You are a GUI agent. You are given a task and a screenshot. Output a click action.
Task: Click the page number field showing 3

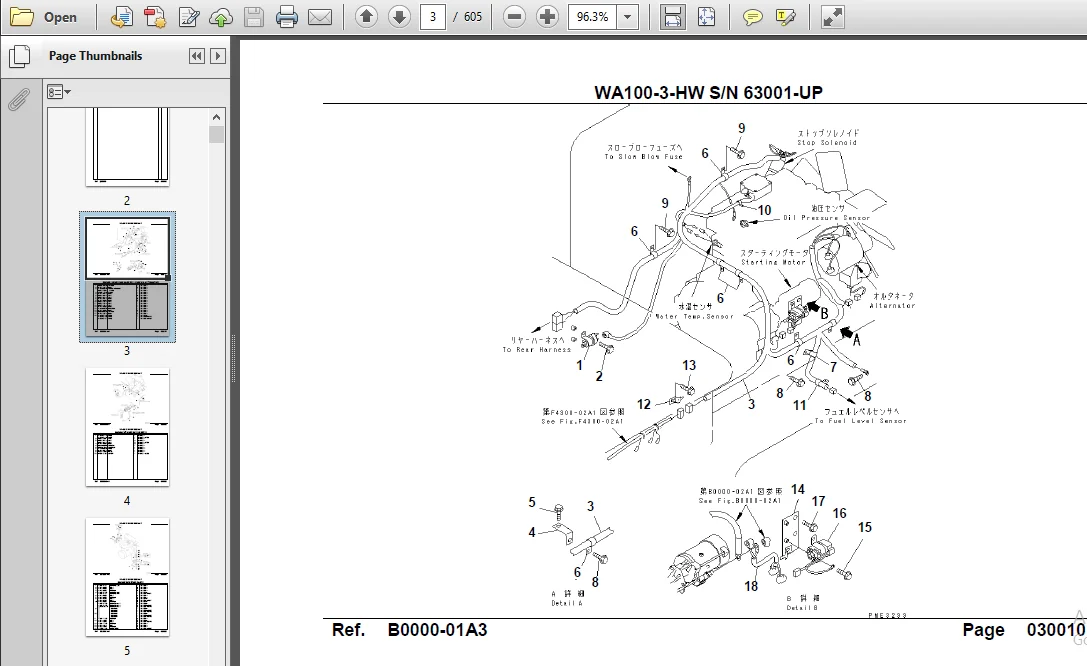point(433,17)
